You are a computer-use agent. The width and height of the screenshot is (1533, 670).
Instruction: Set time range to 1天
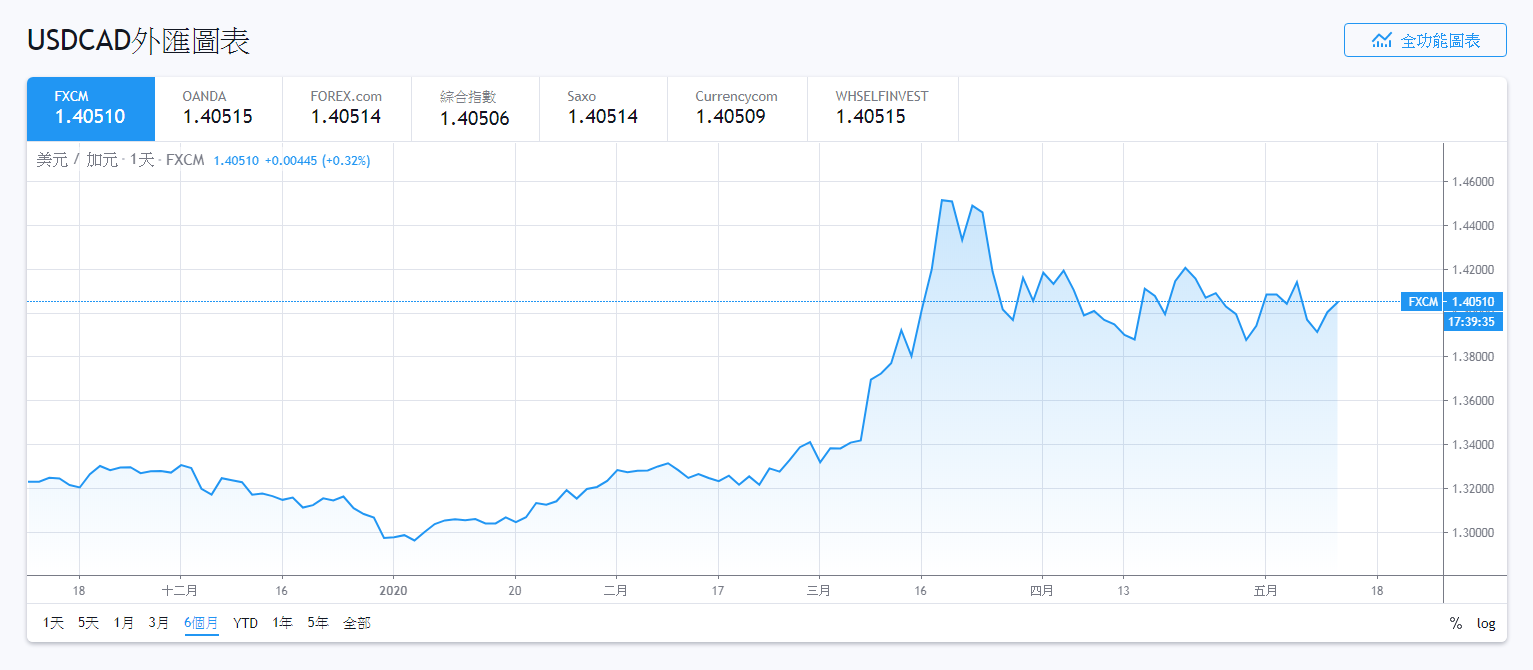(53, 623)
